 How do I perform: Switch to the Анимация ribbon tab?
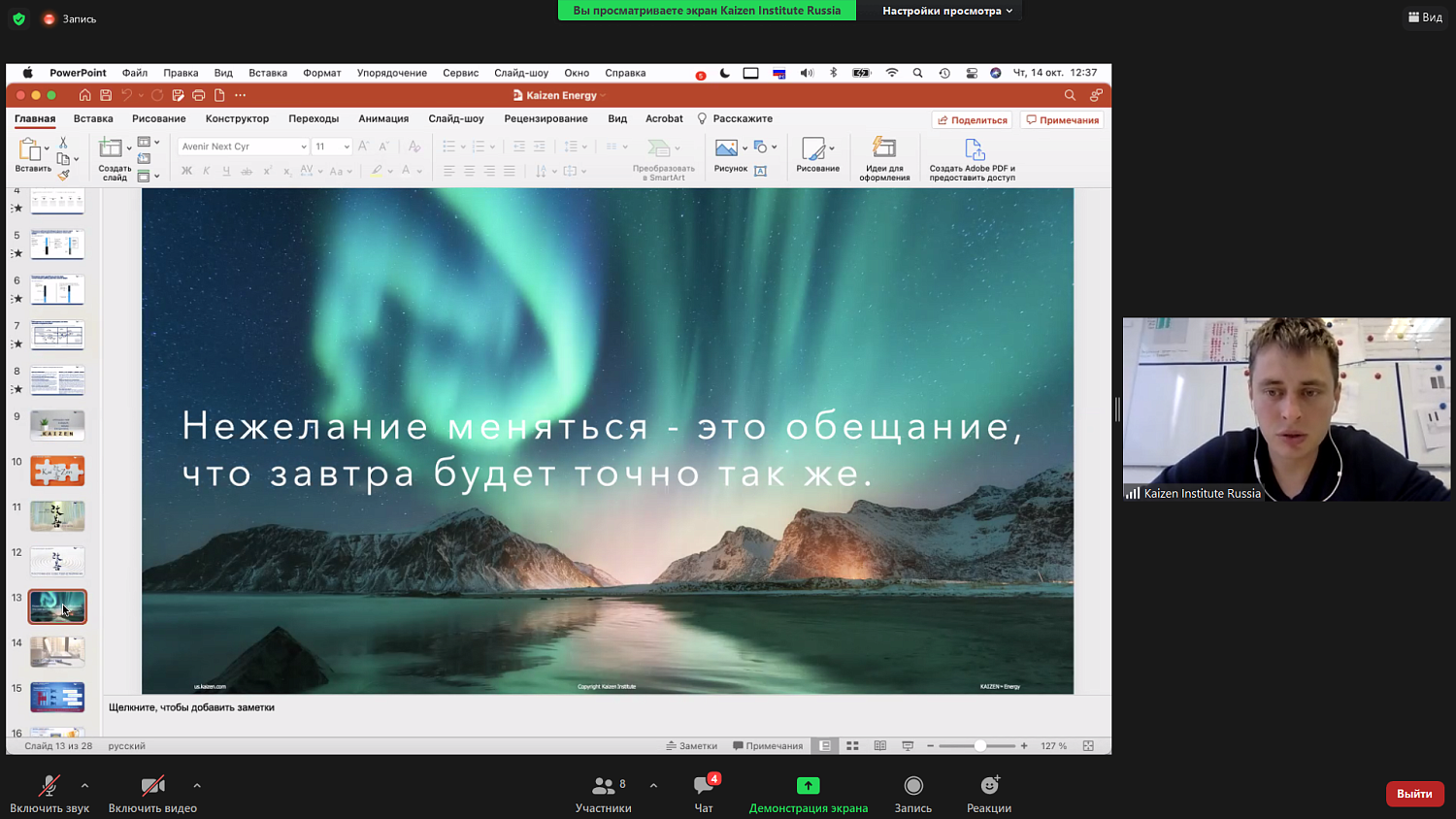point(383,118)
